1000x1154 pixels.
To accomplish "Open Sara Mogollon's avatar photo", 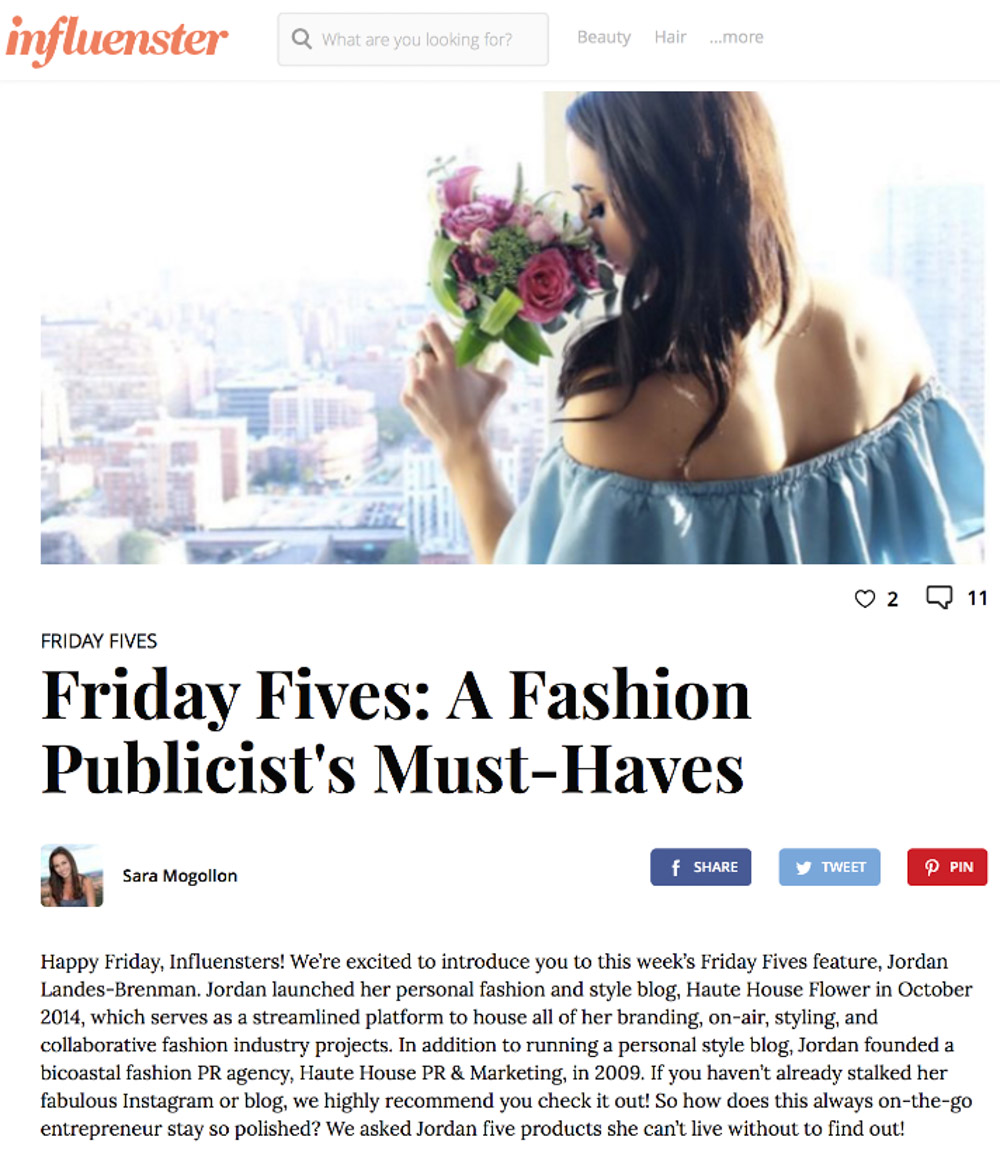I will tap(71, 875).
